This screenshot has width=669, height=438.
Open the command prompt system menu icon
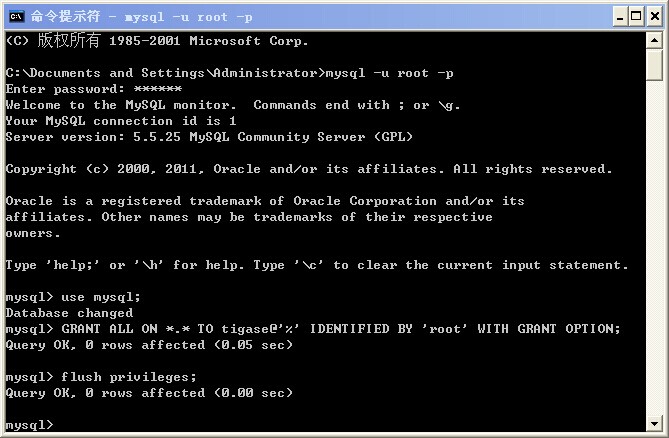[15, 16]
